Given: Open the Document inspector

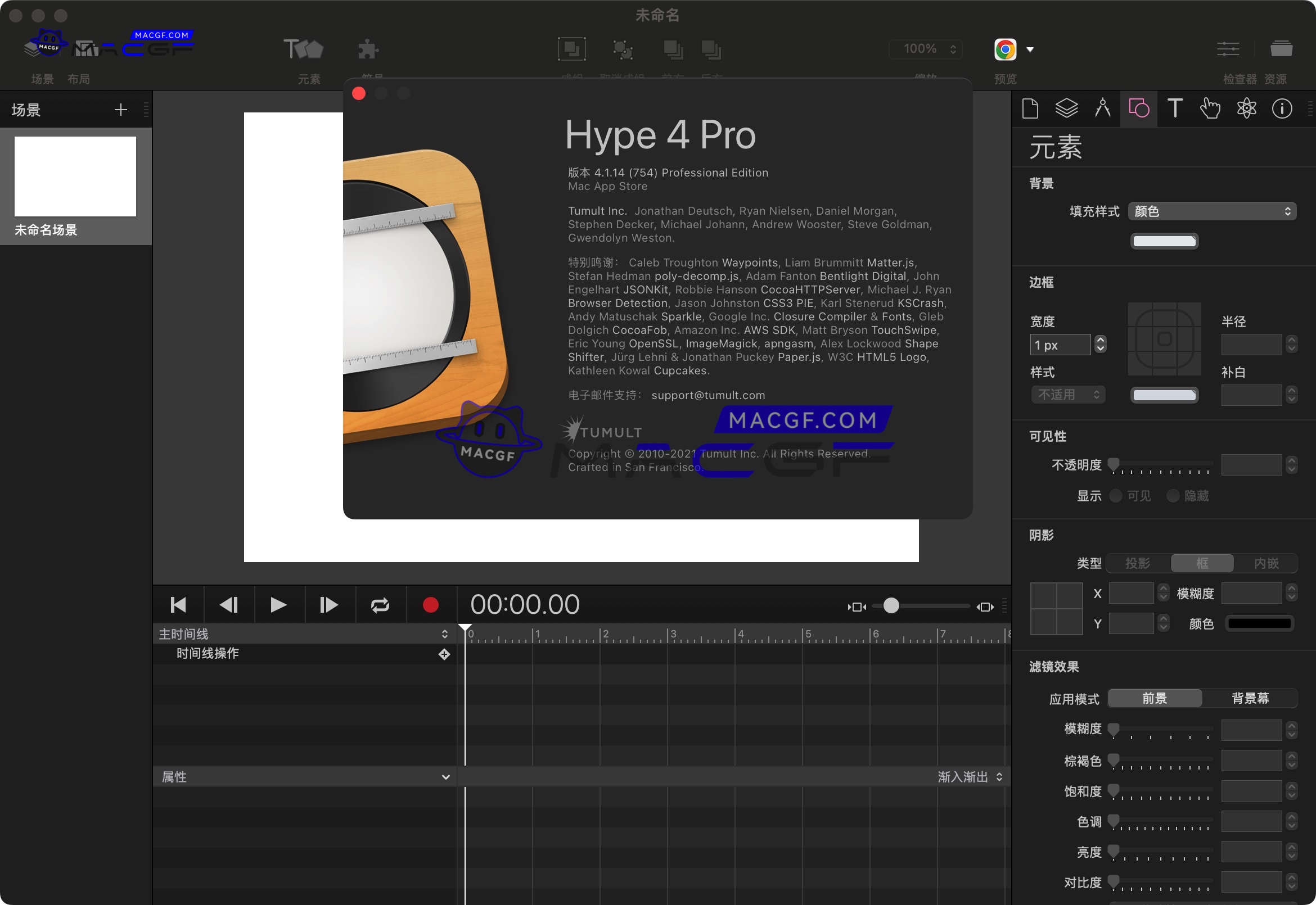Looking at the screenshot, I should tap(1031, 108).
